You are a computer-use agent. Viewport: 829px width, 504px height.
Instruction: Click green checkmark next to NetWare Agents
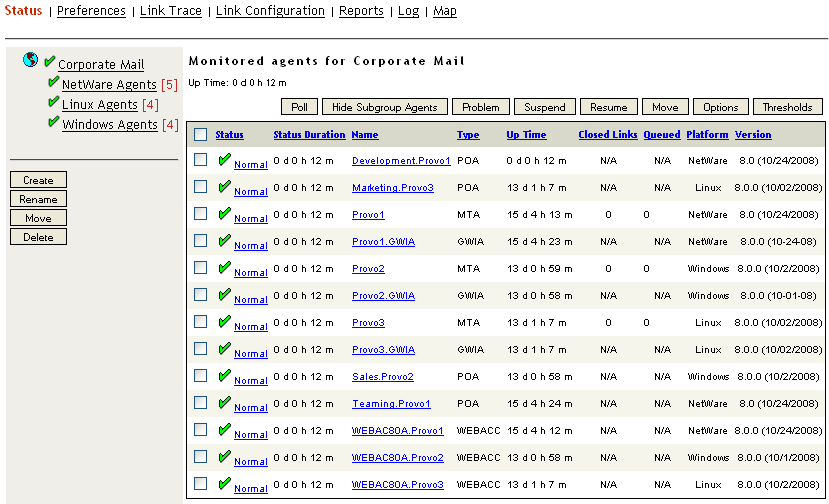(x=53, y=82)
